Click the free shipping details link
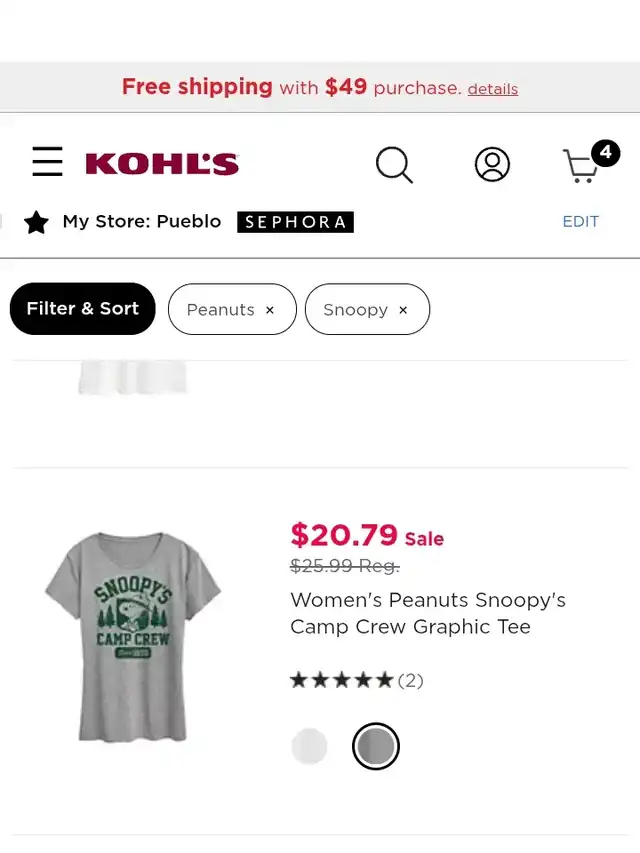 click(x=492, y=89)
